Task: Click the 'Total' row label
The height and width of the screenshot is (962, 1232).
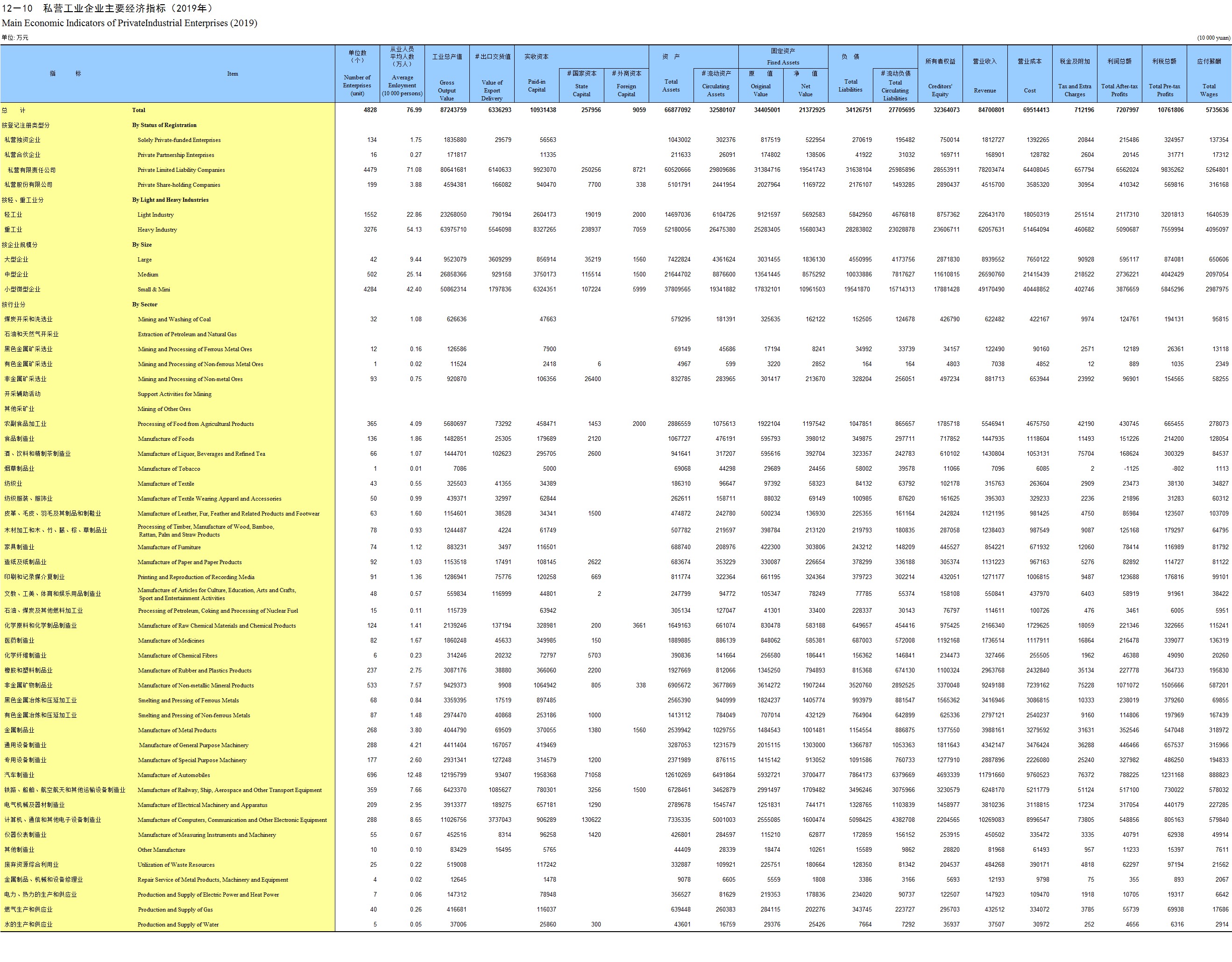Action: pyautogui.click(x=139, y=110)
